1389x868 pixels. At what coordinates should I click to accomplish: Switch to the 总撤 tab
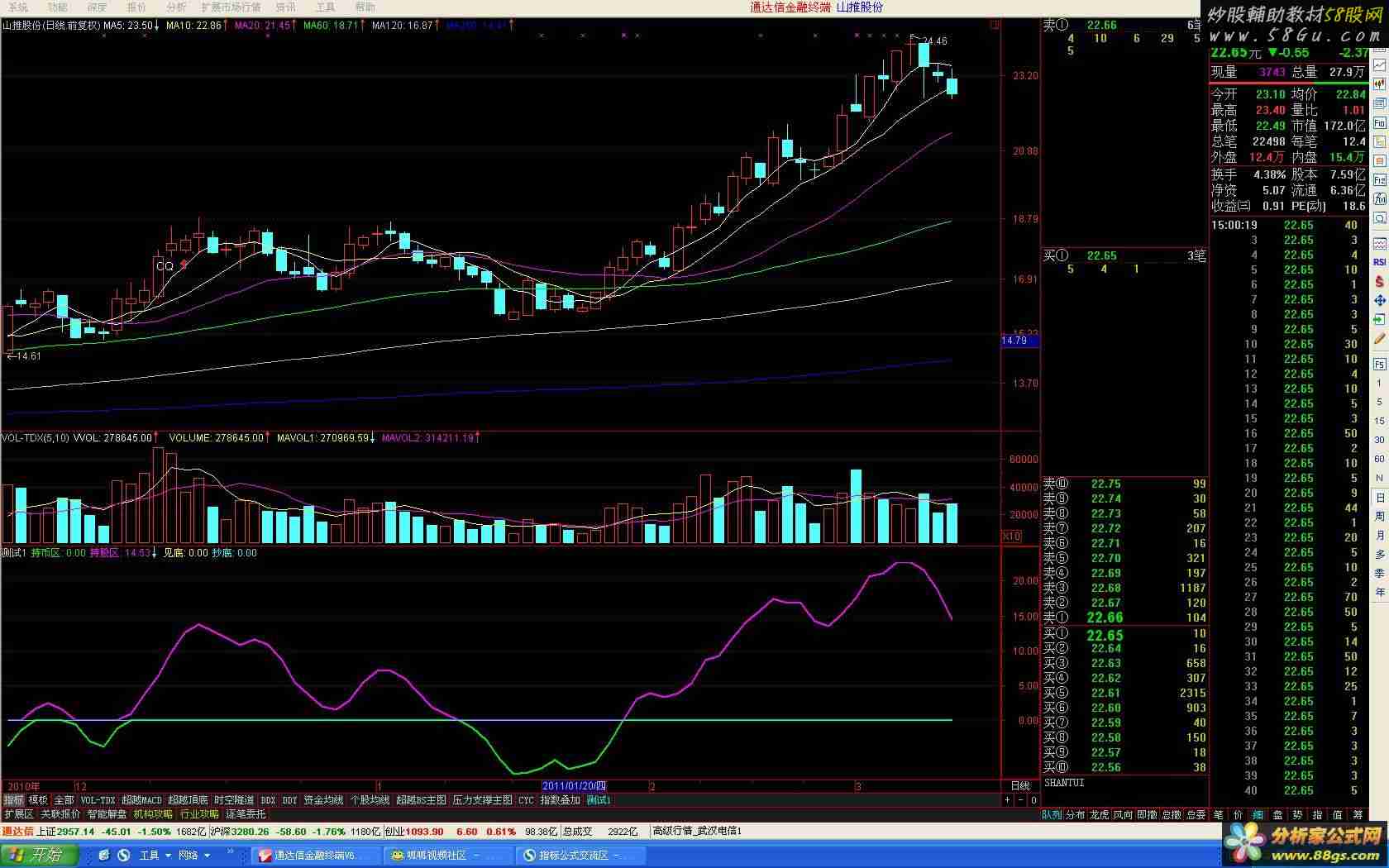click(x=1172, y=815)
